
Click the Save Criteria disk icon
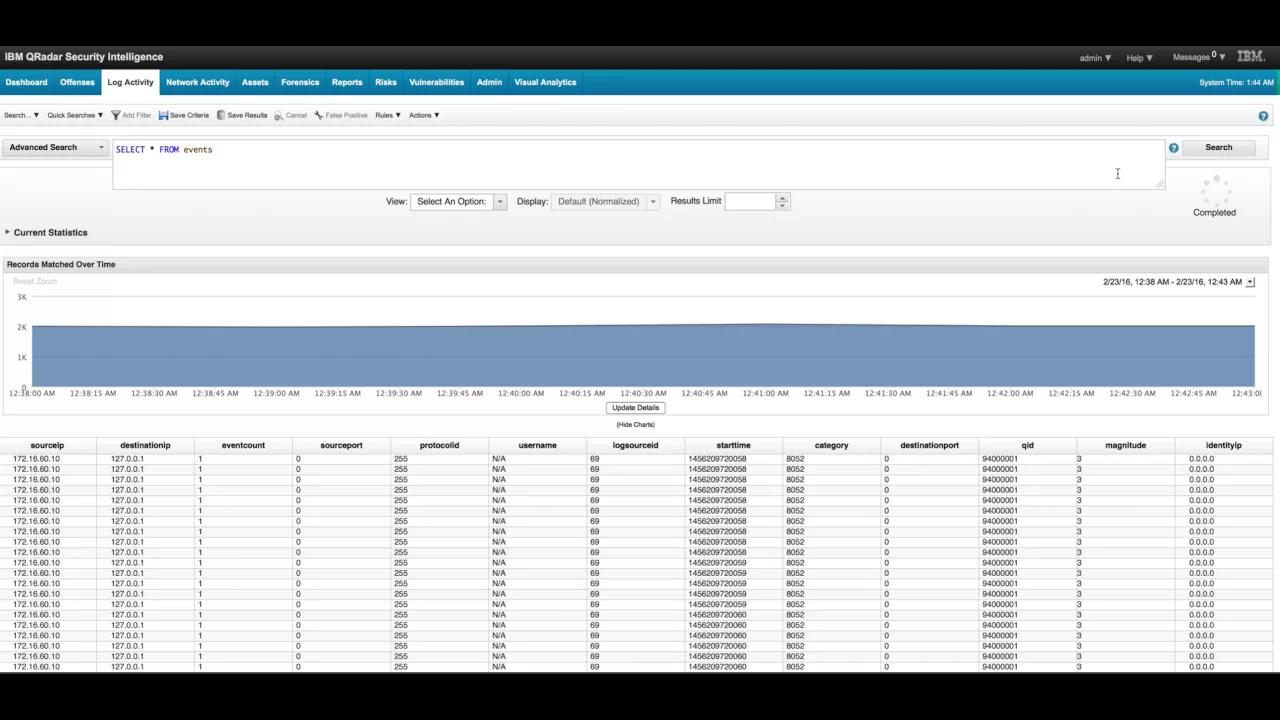[163, 115]
